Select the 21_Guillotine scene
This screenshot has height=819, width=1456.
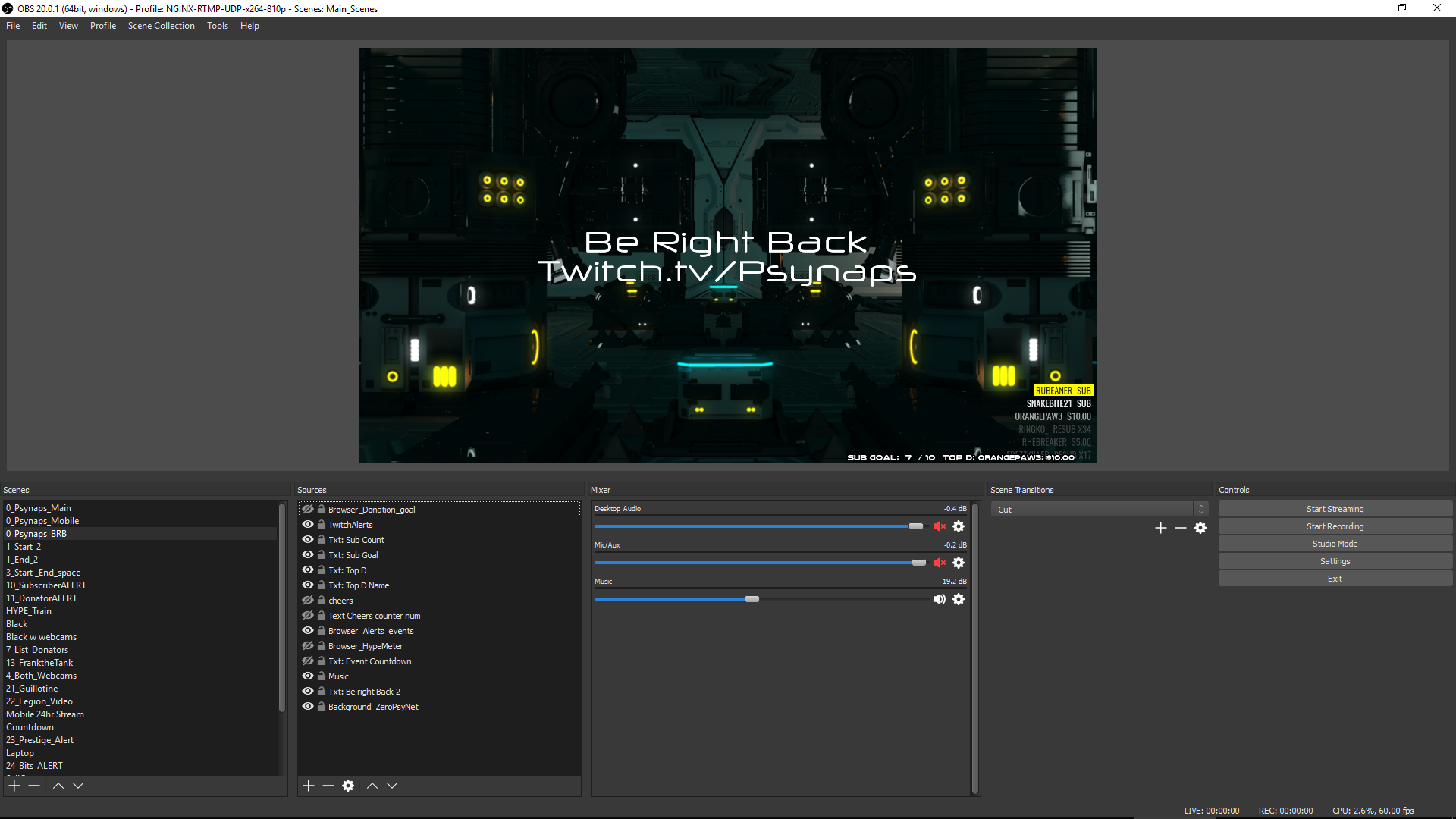[141, 689]
